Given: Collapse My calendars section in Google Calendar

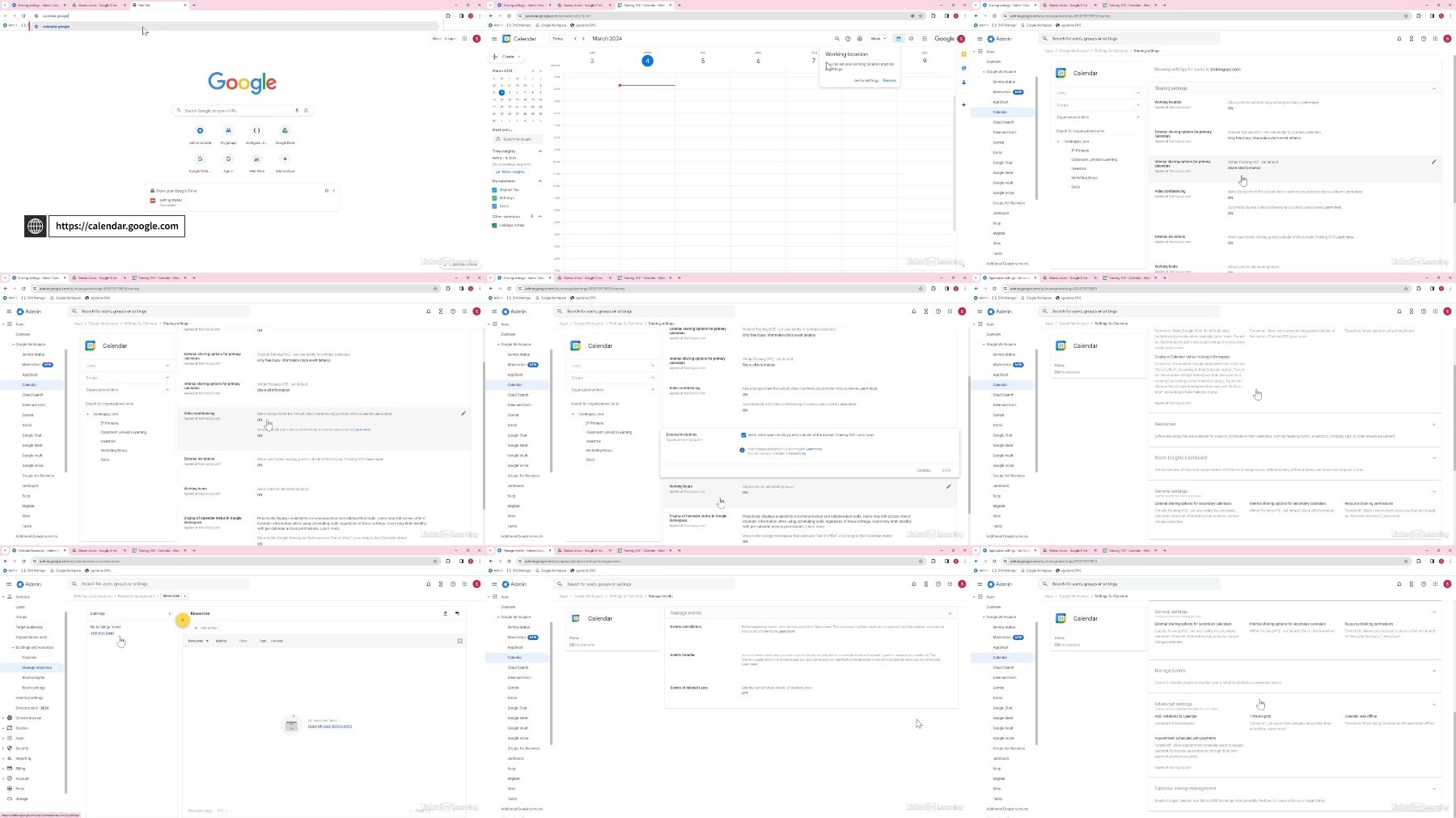Looking at the screenshot, I should coord(540,181).
